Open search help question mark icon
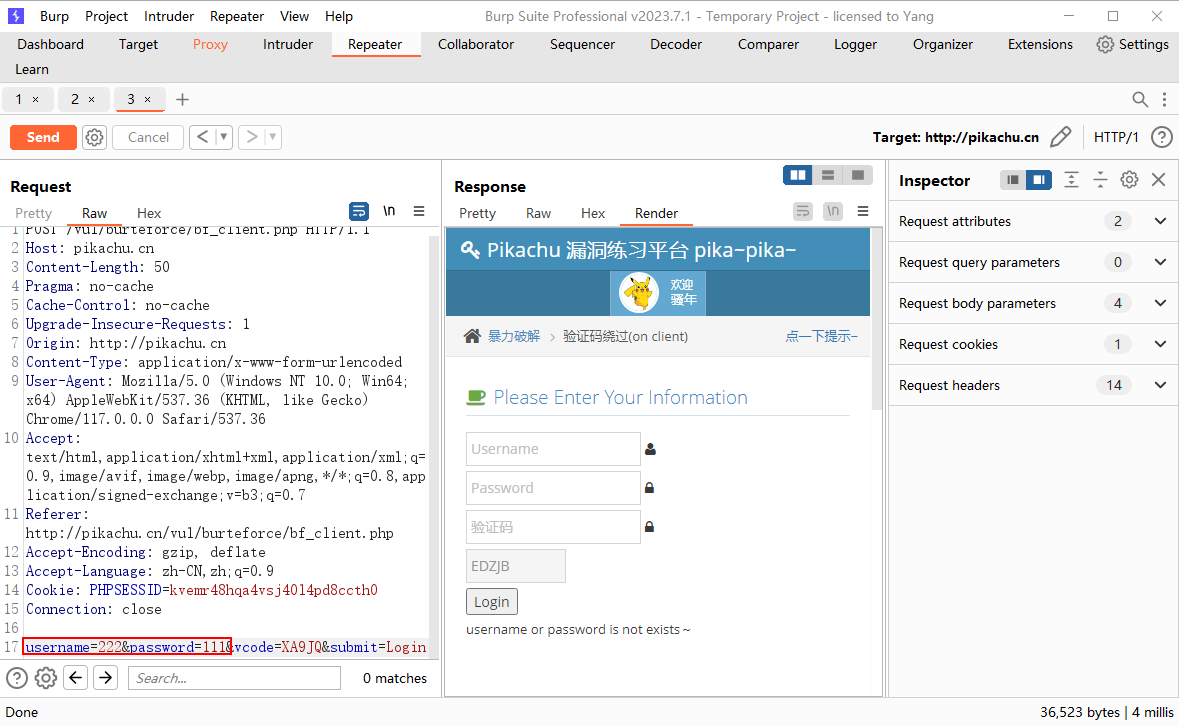The image size is (1179, 726). point(17,678)
